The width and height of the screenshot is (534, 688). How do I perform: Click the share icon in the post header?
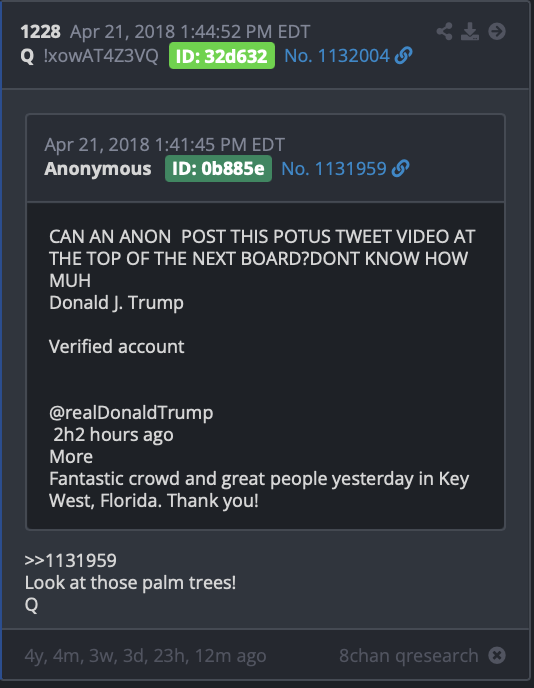pyautogui.click(x=444, y=31)
